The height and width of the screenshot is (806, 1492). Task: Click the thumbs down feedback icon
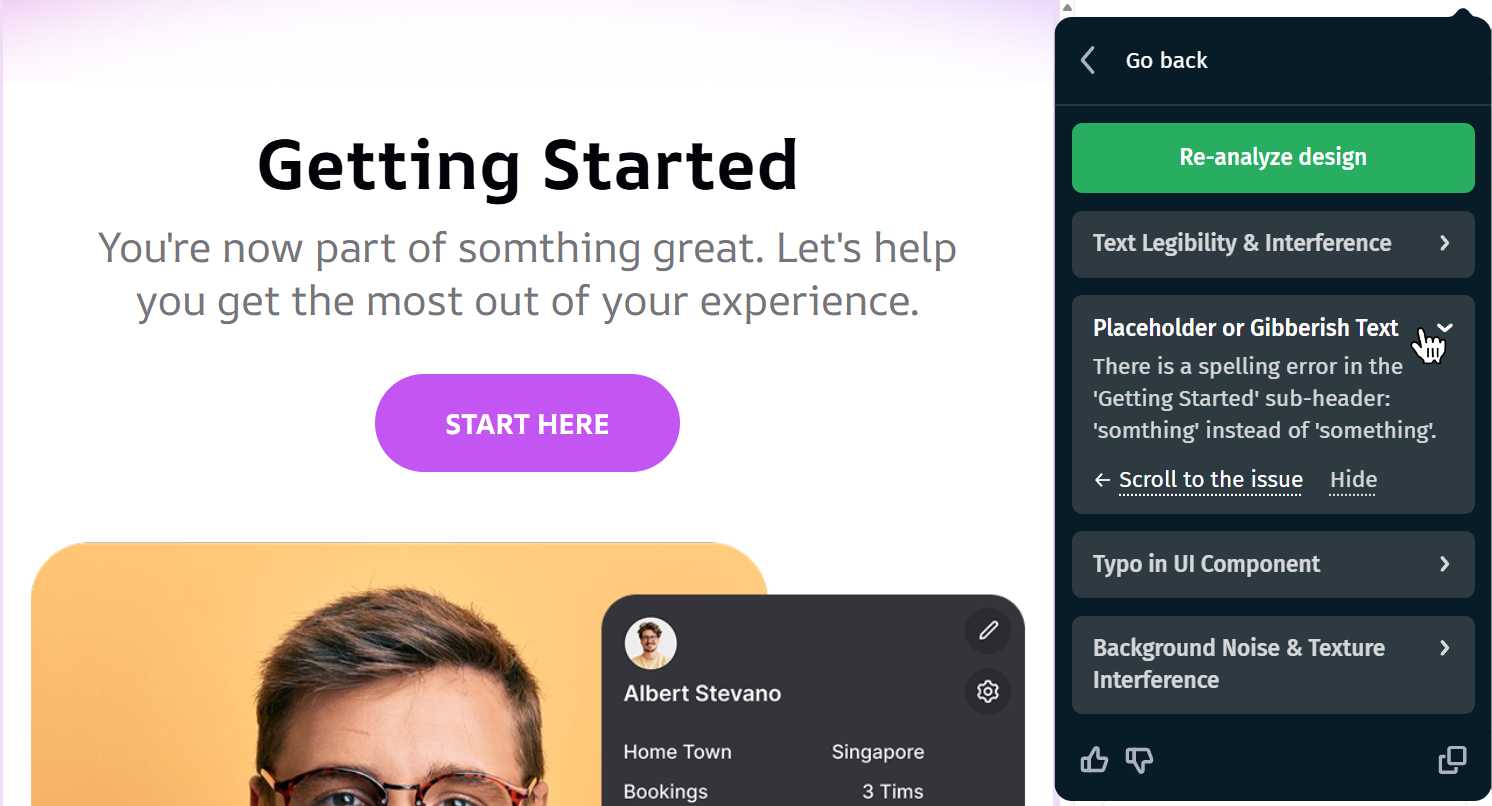[1139, 761]
